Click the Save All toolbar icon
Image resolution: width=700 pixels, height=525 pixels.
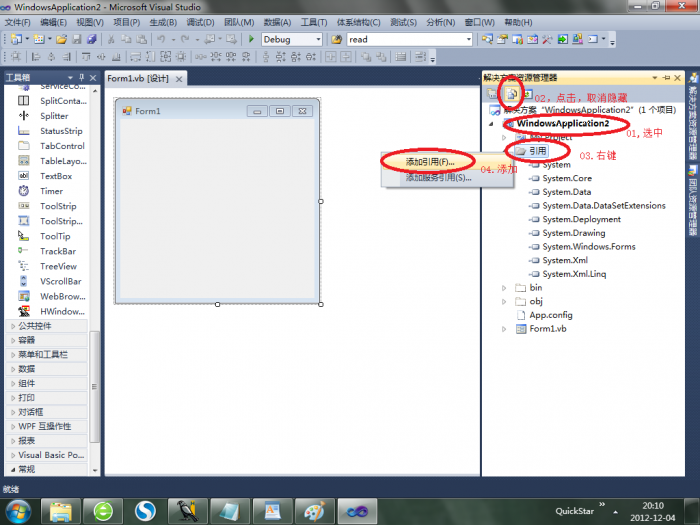[x=92, y=39]
